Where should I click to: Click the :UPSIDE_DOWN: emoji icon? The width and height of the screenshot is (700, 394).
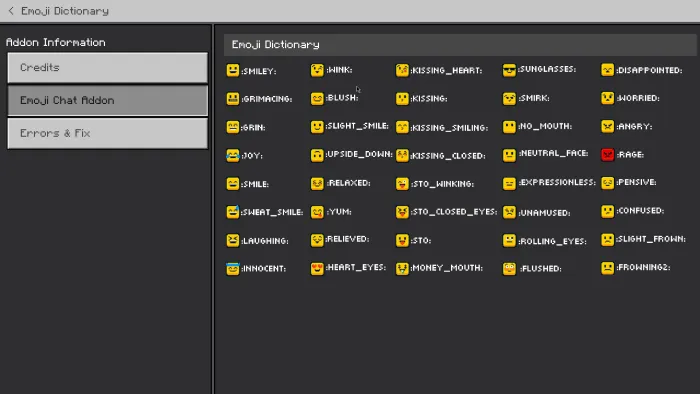tap(317, 155)
